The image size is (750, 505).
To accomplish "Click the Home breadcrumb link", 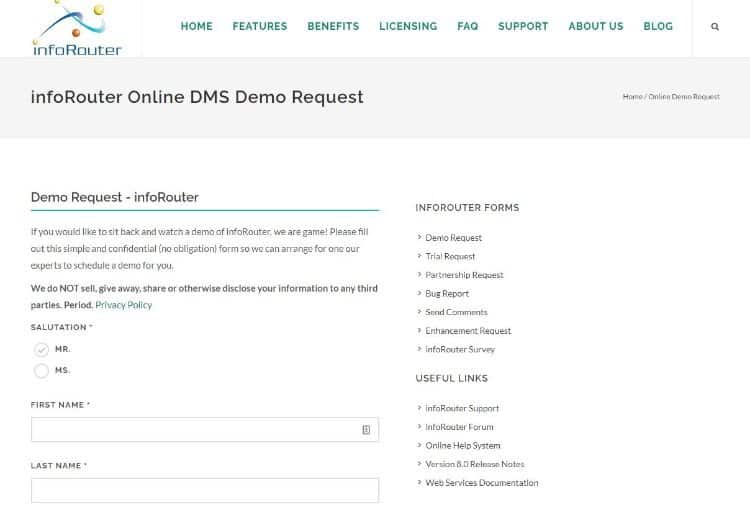I will pyautogui.click(x=632, y=97).
